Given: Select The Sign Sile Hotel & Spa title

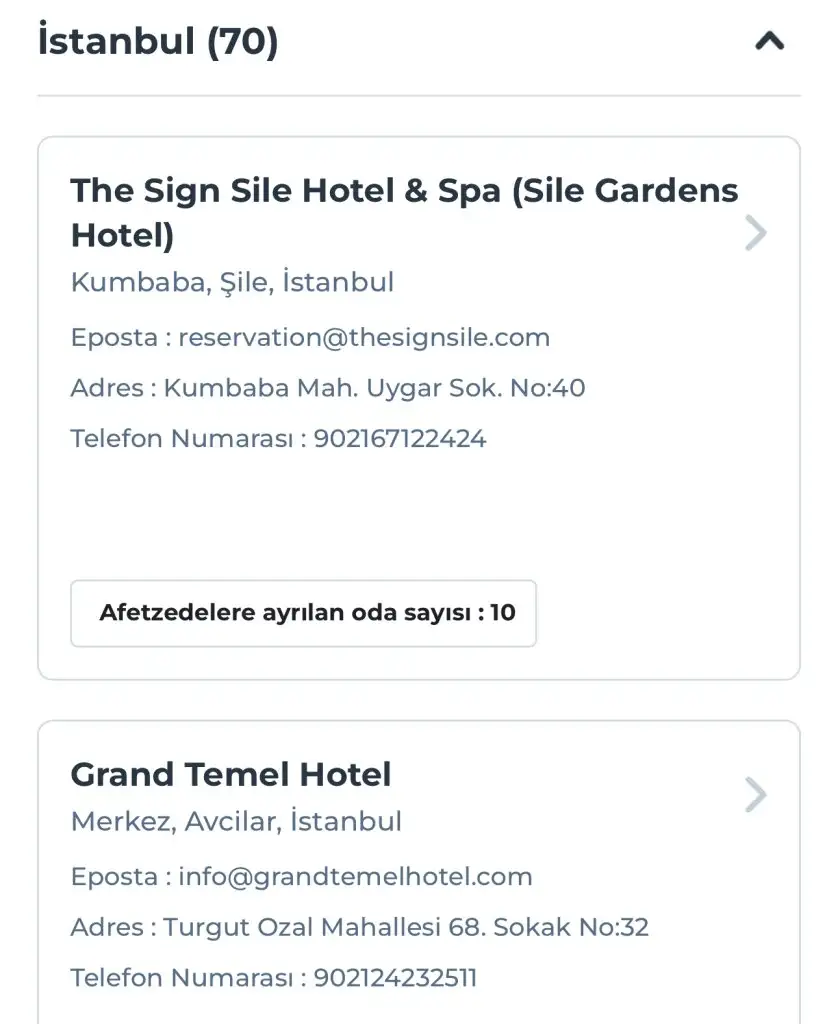Looking at the screenshot, I should coord(404,212).
